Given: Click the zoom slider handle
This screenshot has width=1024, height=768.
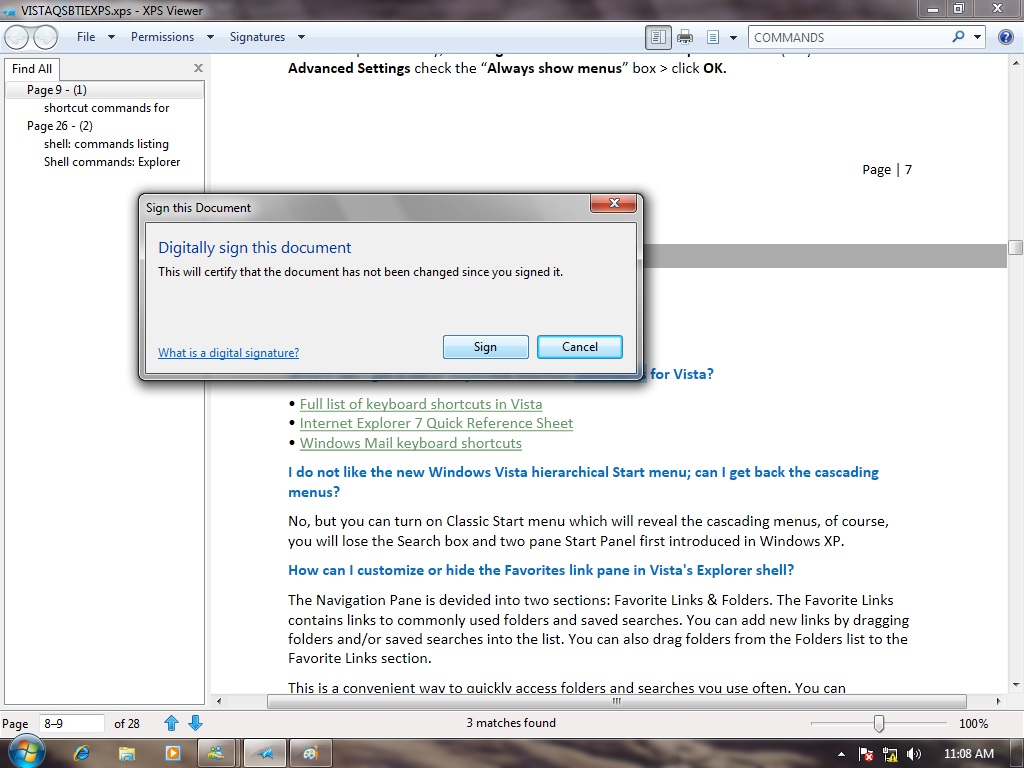Looking at the screenshot, I should pyautogui.click(x=879, y=723).
